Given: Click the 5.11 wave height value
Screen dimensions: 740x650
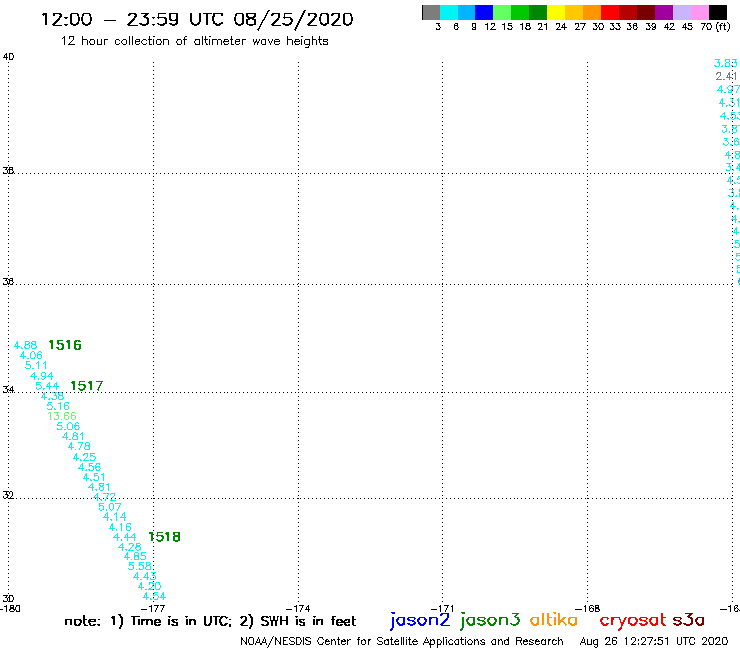Looking at the screenshot, I should click(x=36, y=365).
